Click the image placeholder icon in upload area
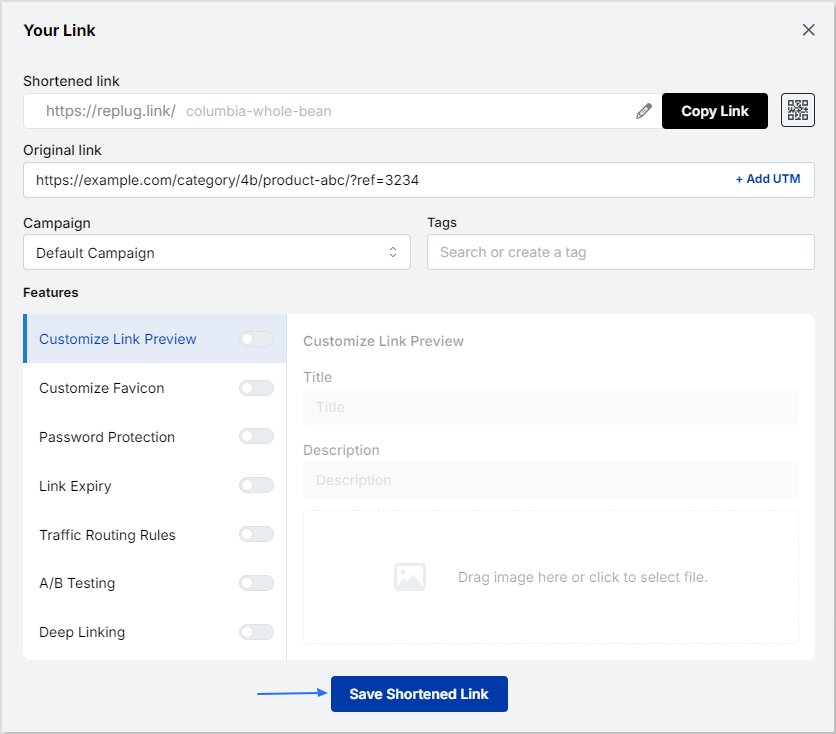Image resolution: width=836 pixels, height=734 pixels. point(409,577)
